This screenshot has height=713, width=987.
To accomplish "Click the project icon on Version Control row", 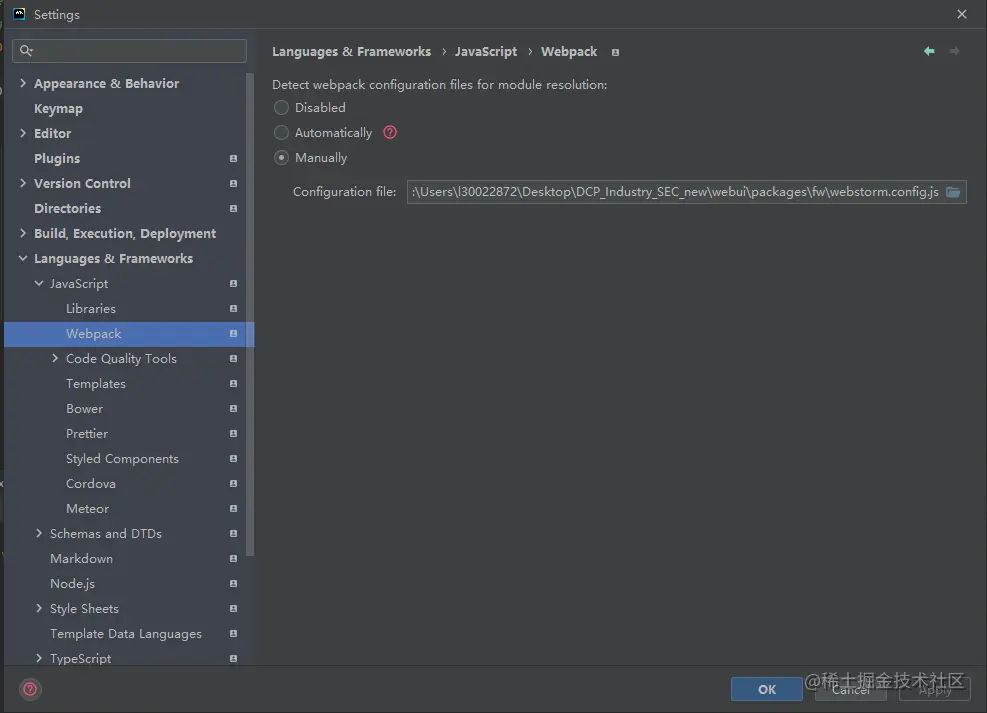I will click(x=234, y=184).
